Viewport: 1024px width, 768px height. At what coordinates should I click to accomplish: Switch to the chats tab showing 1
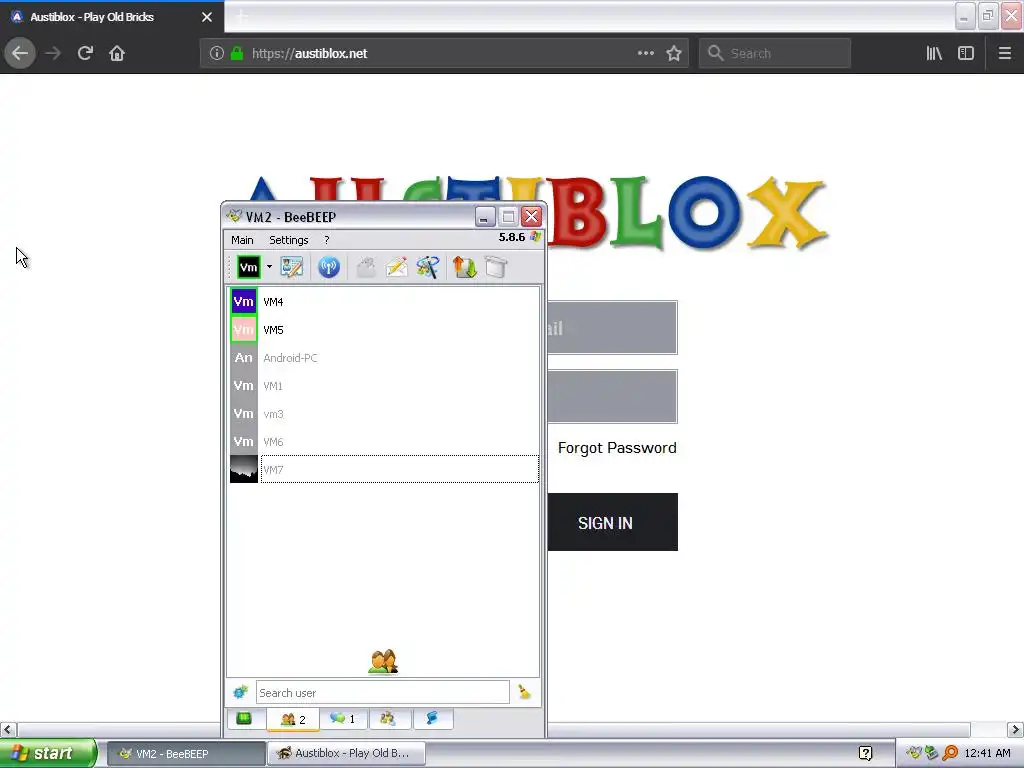click(343, 718)
